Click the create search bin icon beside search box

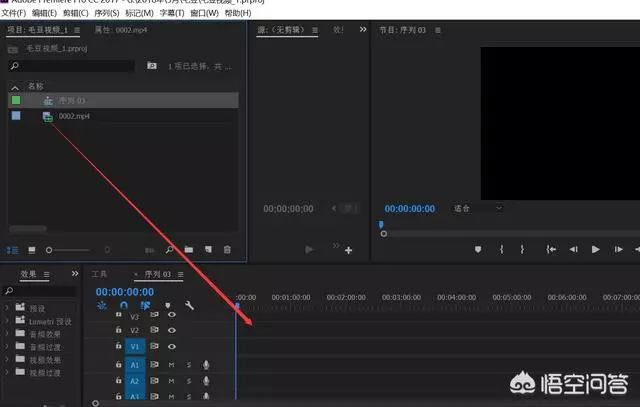click(x=152, y=66)
